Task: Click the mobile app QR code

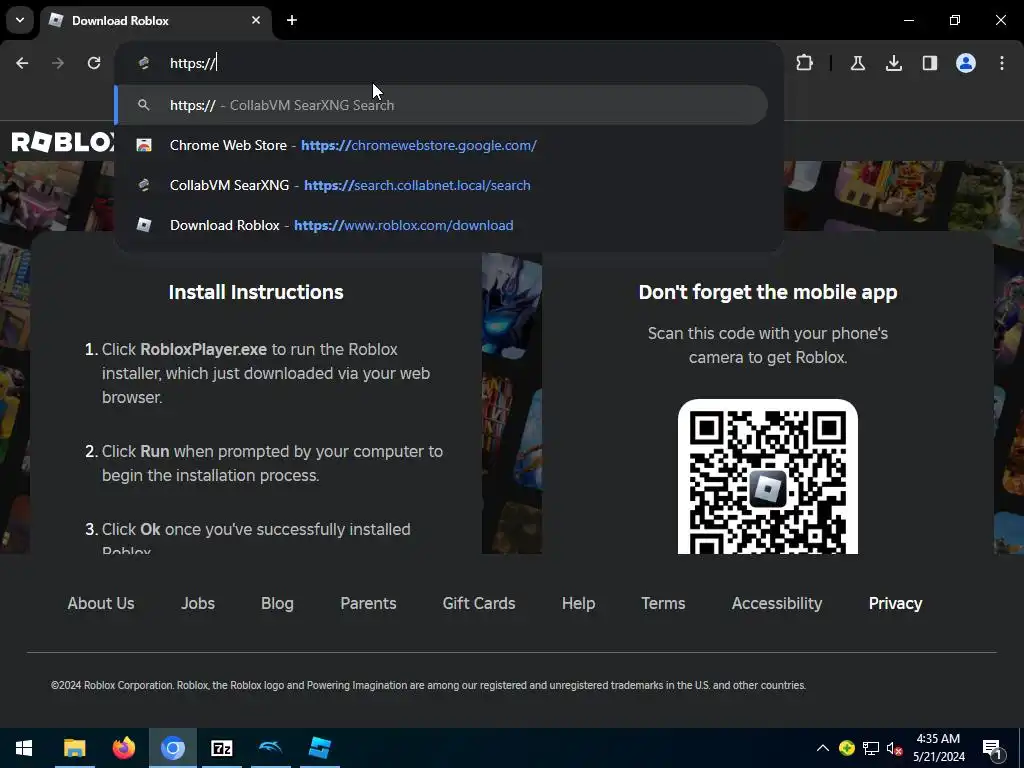Action: click(768, 477)
